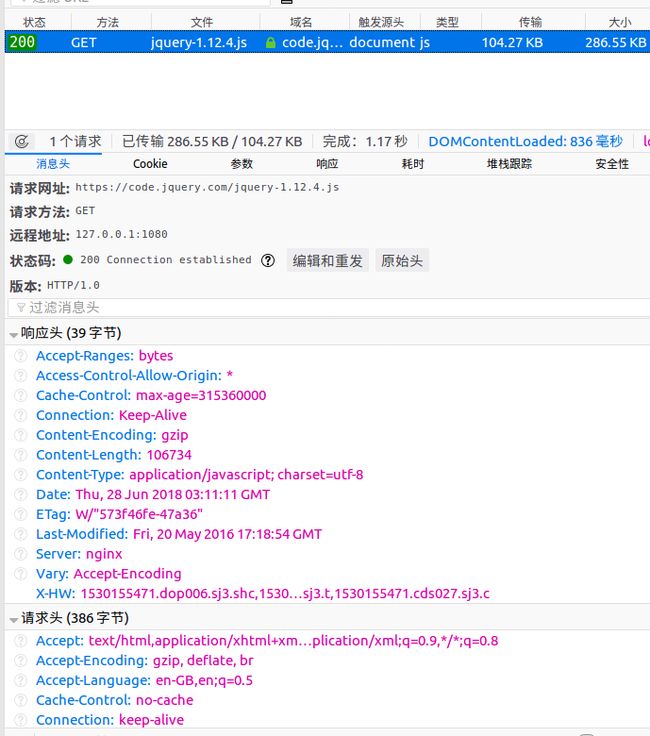Sort by the 大小 column header
The width and height of the screenshot is (650, 736).
click(x=620, y=22)
